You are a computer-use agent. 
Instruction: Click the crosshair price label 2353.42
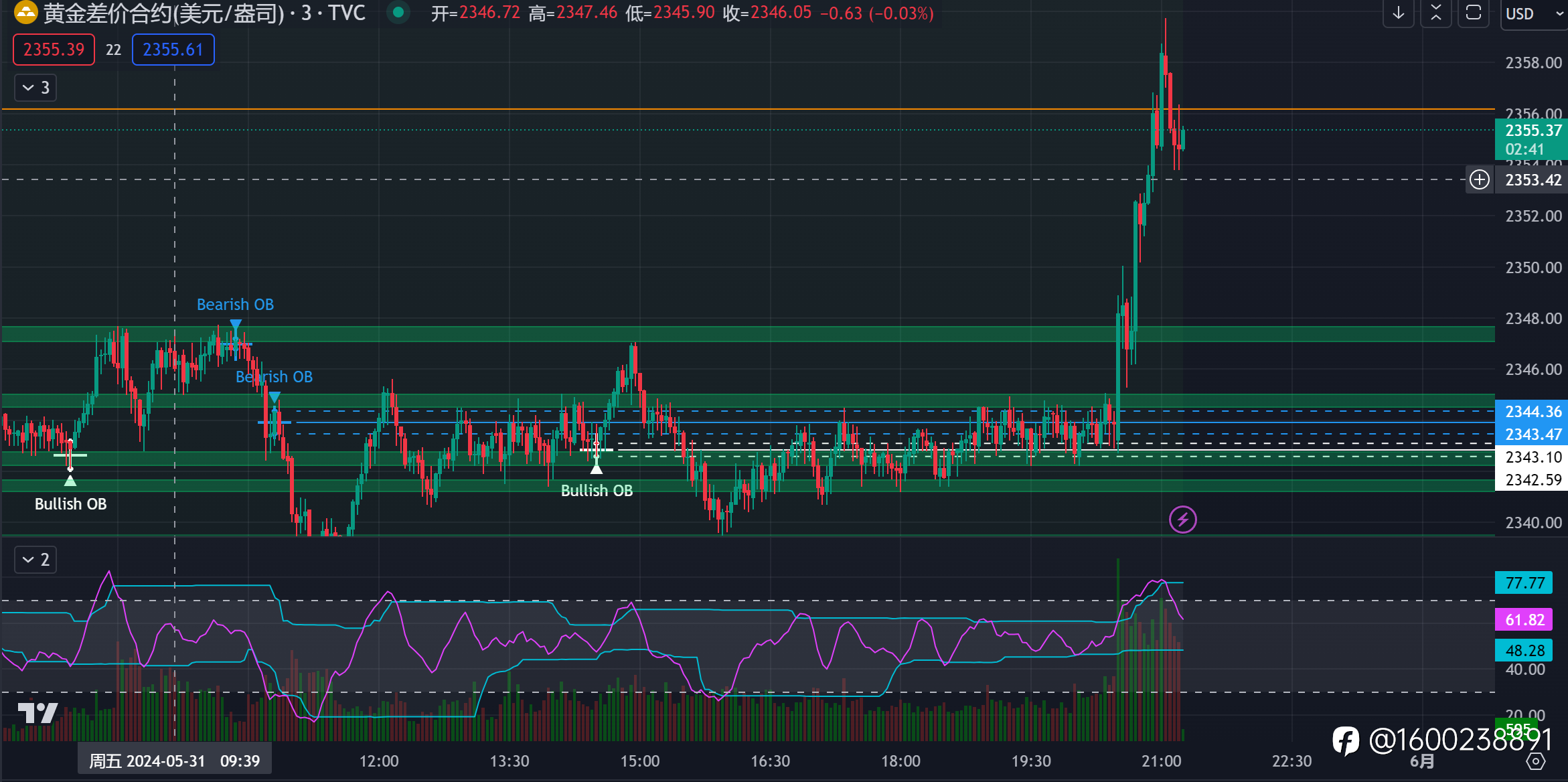tap(1533, 180)
